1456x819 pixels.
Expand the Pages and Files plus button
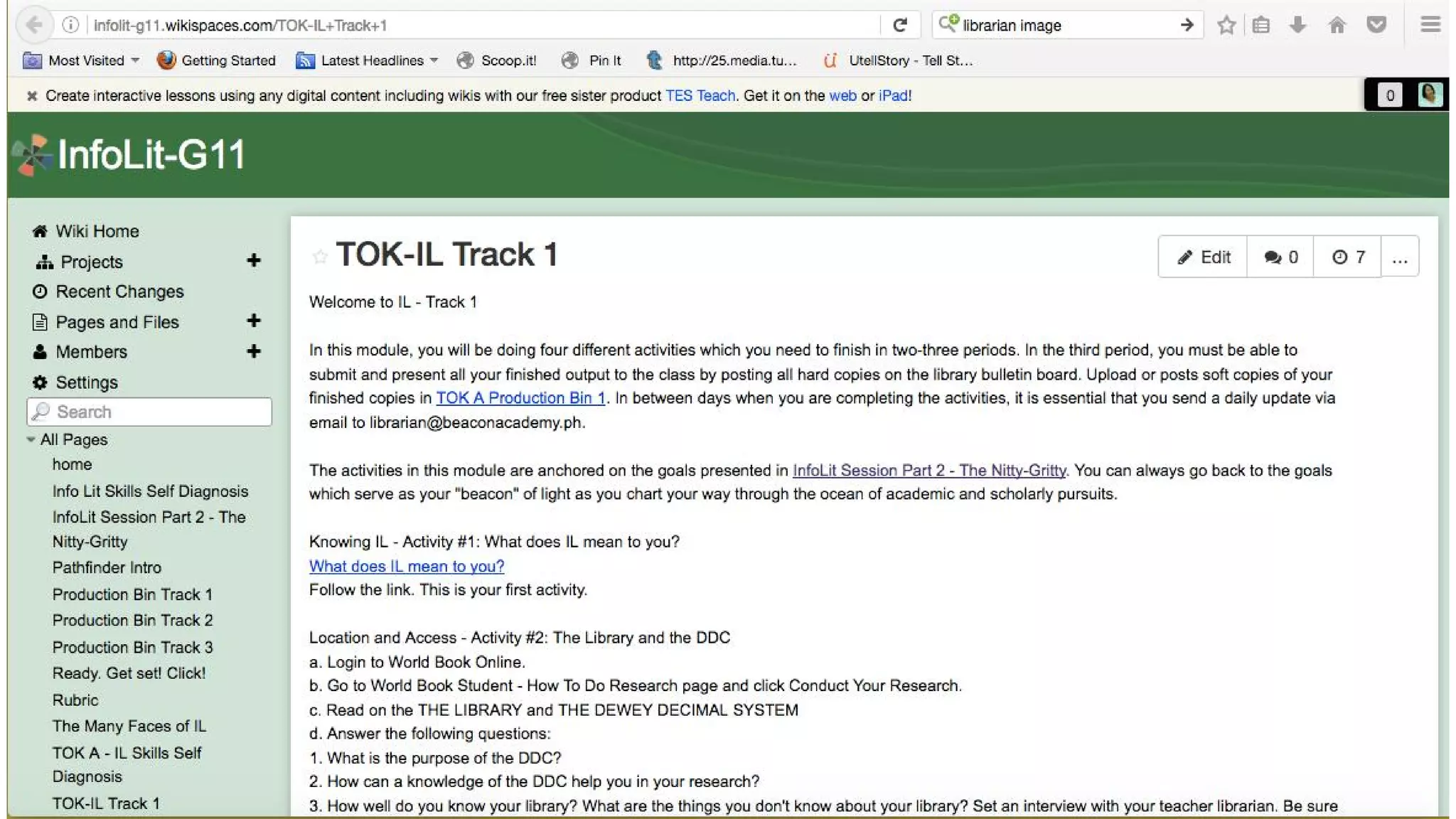click(254, 321)
